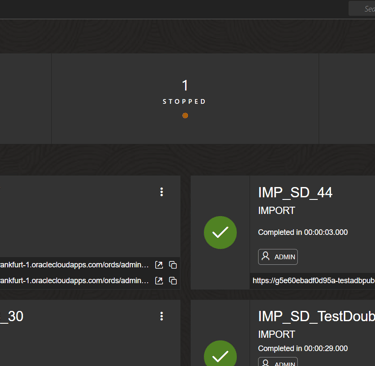Viewport: 375px width, 366px height.
Task: Click the ADMIN user badge on IMP_SD_TestDoub
Action: [278, 362]
